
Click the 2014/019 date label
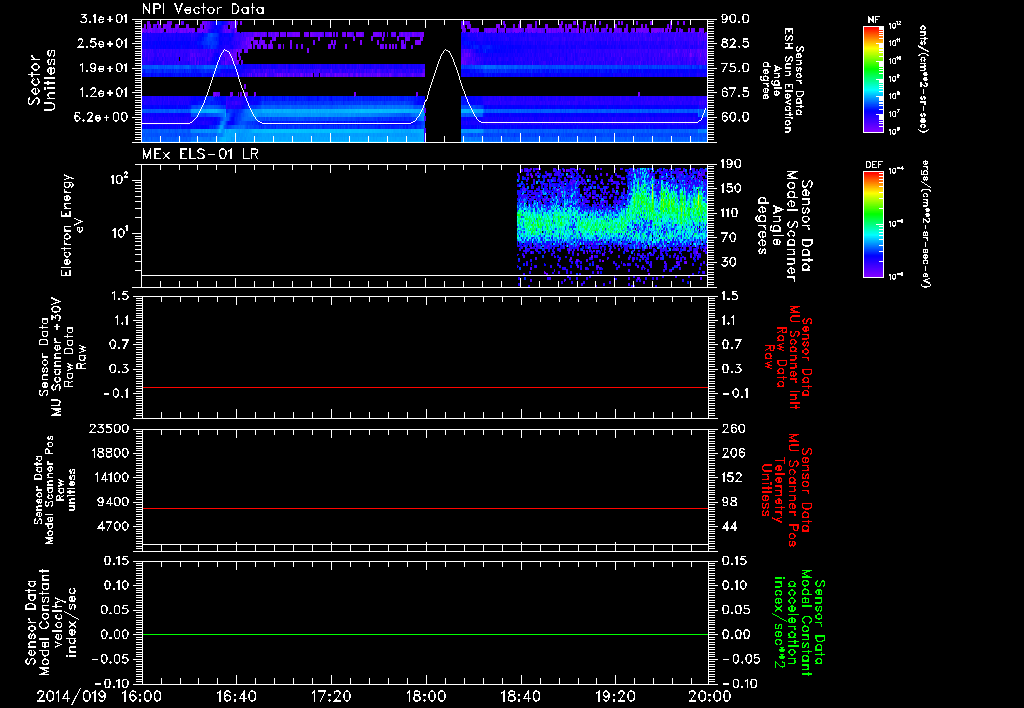(x=71, y=696)
